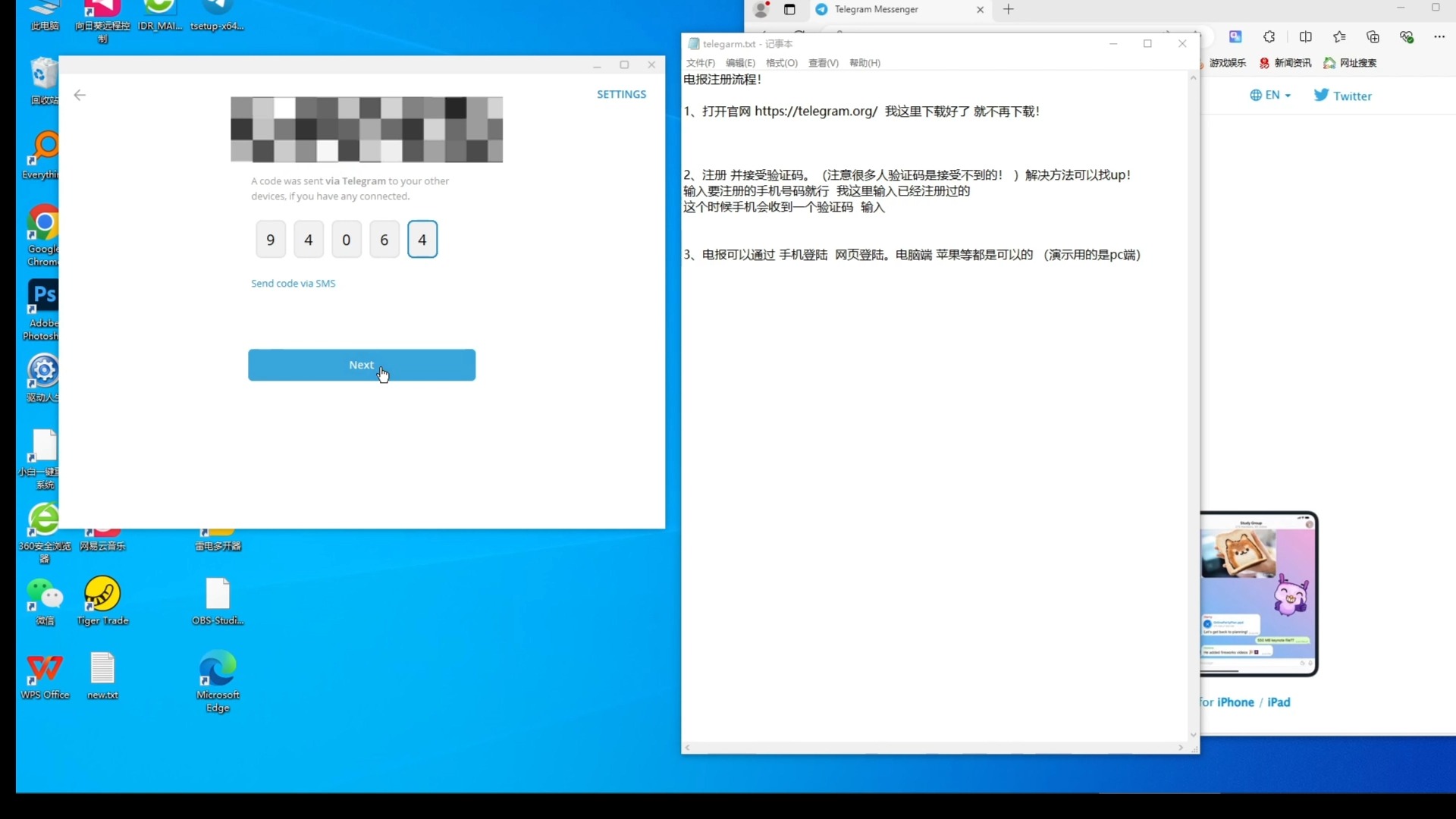Click Send code via SMS link
Viewport: 1456px width, 819px height.
[293, 283]
